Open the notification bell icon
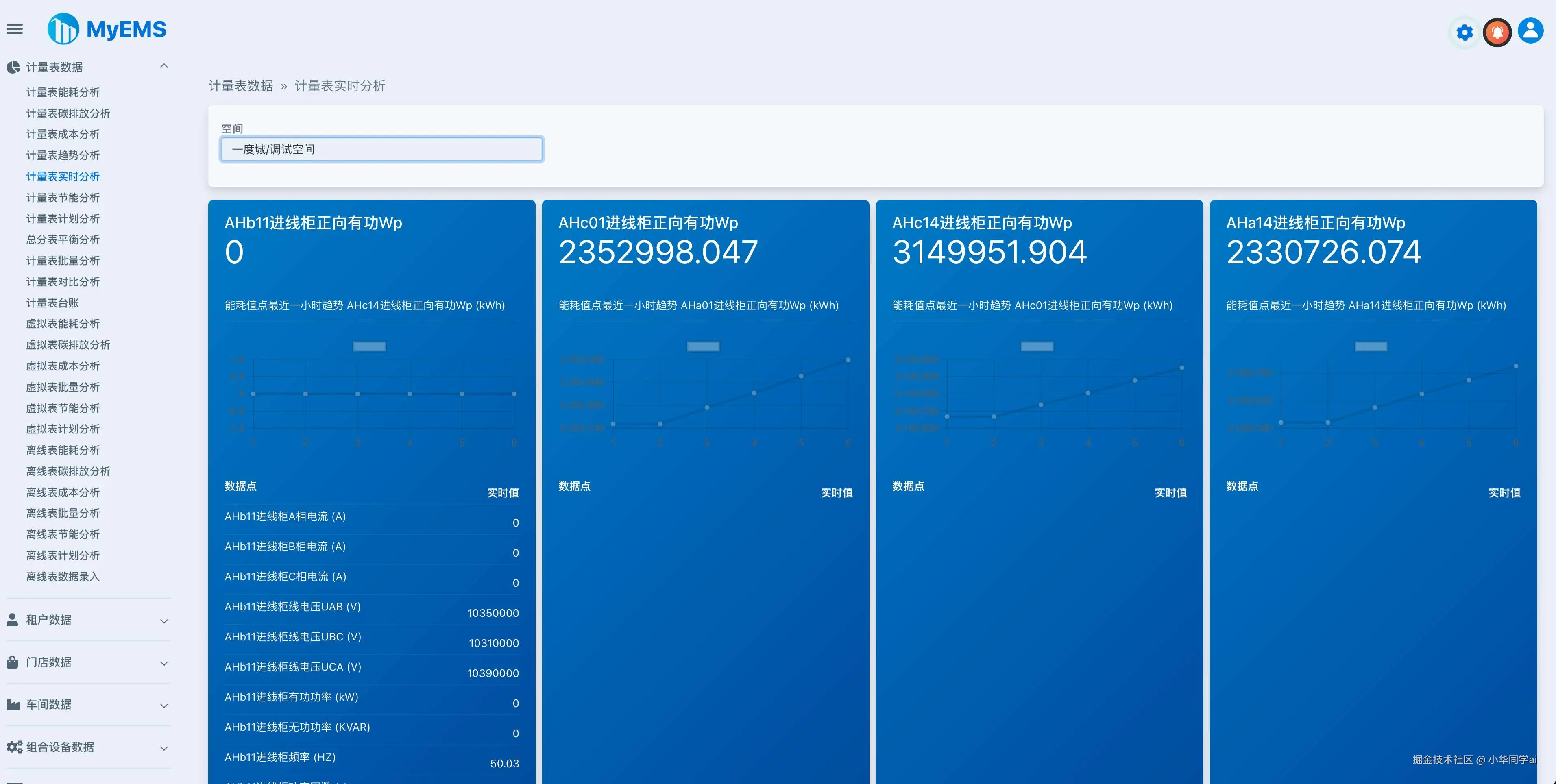 [1497, 32]
